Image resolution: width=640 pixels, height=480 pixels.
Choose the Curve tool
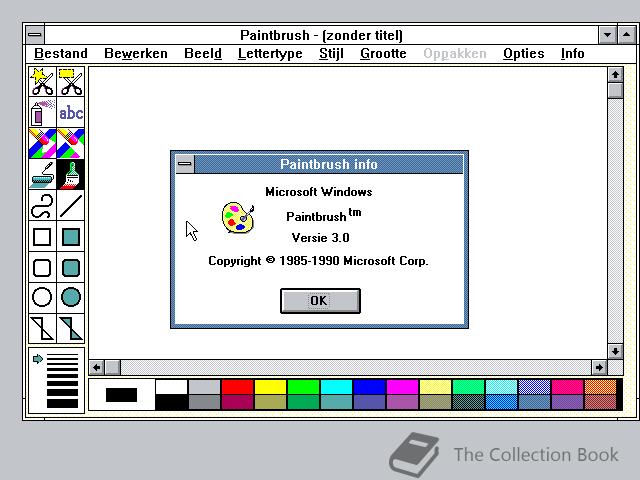[42, 206]
